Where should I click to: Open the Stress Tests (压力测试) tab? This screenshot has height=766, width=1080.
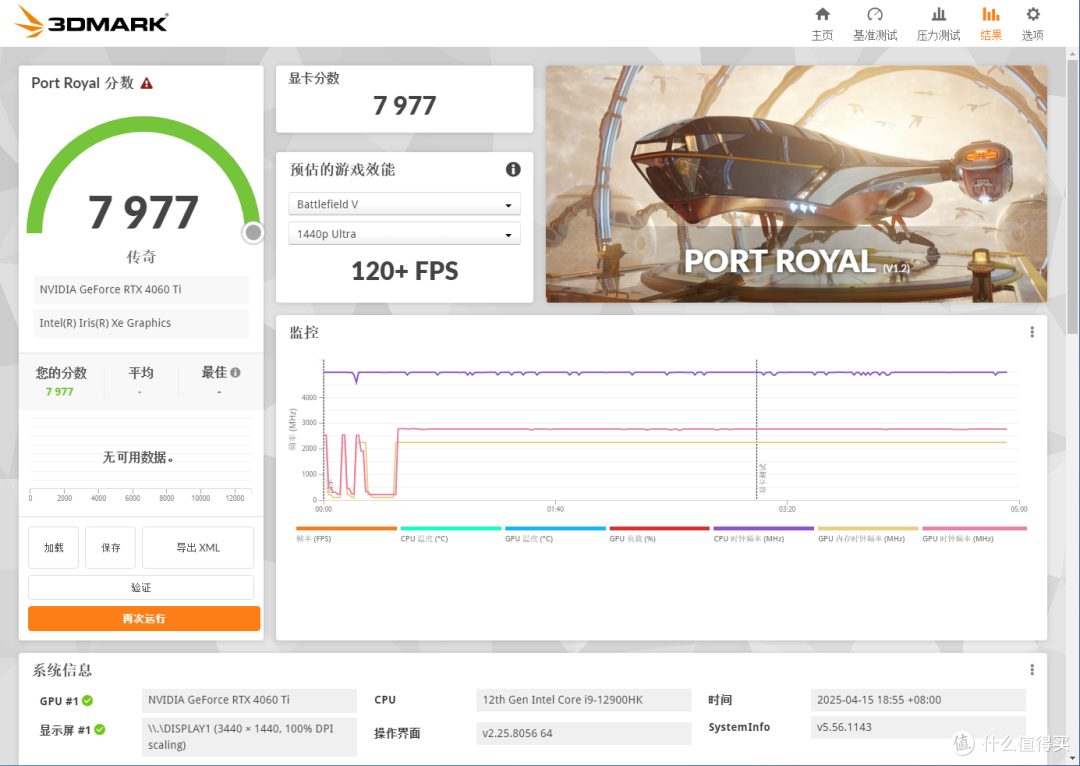pyautogui.click(x=937, y=24)
